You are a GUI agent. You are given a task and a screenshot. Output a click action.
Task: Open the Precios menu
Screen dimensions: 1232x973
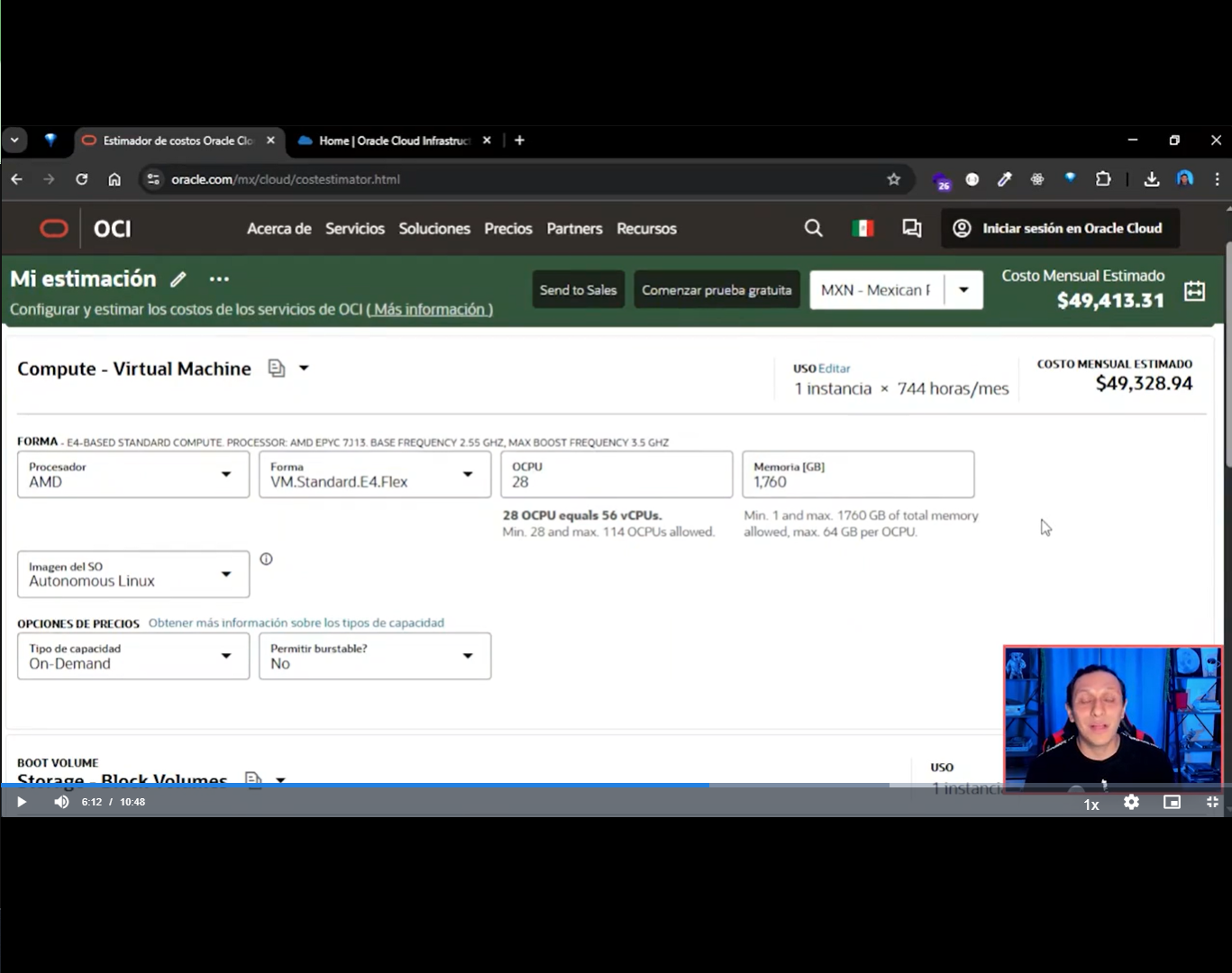[508, 229]
